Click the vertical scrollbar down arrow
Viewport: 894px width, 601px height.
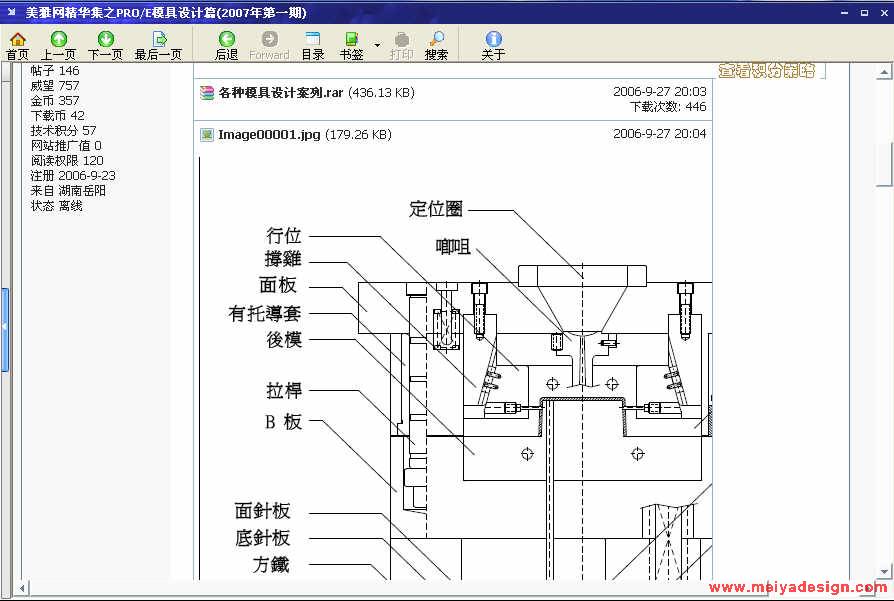click(x=883, y=572)
